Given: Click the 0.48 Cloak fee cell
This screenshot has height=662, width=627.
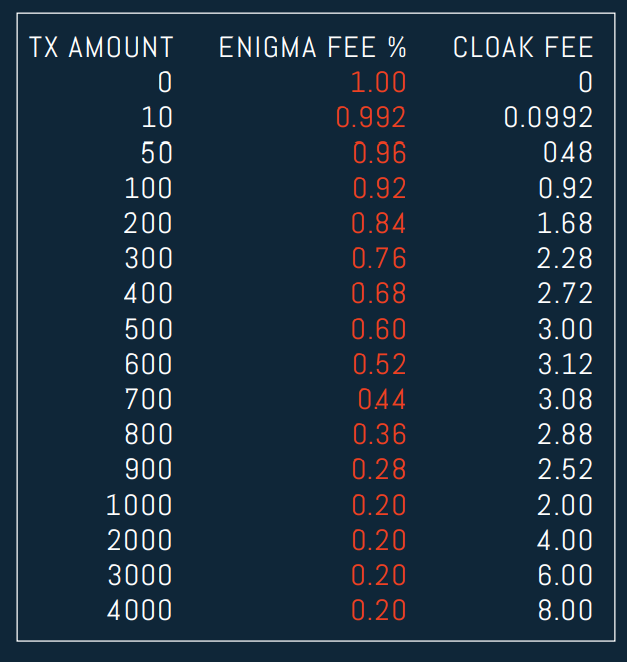Looking at the screenshot, I should pos(568,152).
